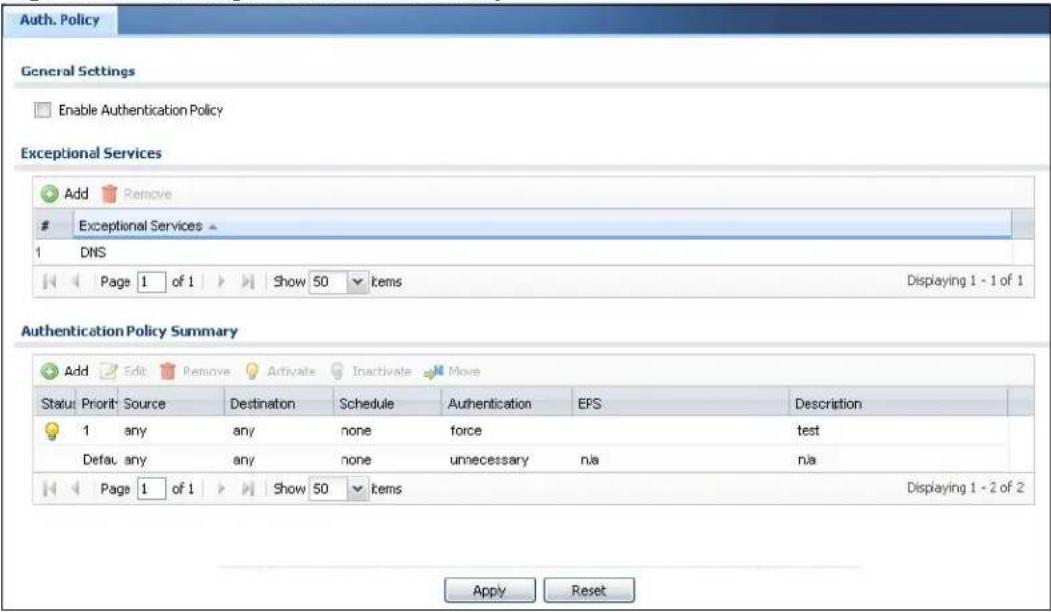Remove the selected authentication policy

pyautogui.click(x=195, y=371)
